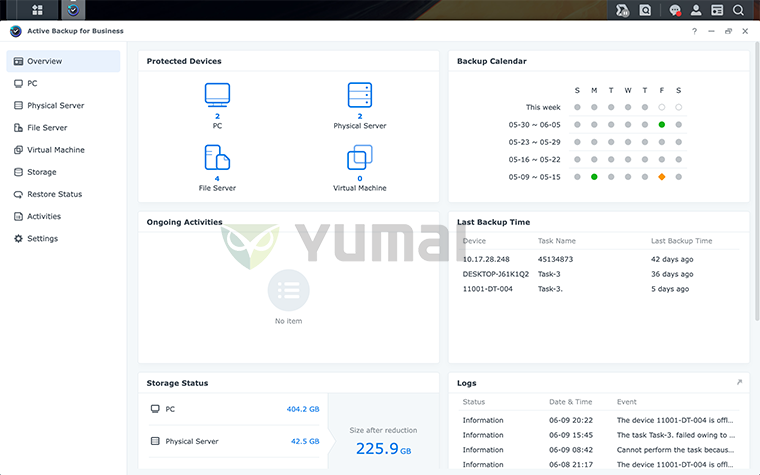The width and height of the screenshot is (760, 475).
Task: Click the vertical scrollbar on the right
Action: tap(757, 181)
